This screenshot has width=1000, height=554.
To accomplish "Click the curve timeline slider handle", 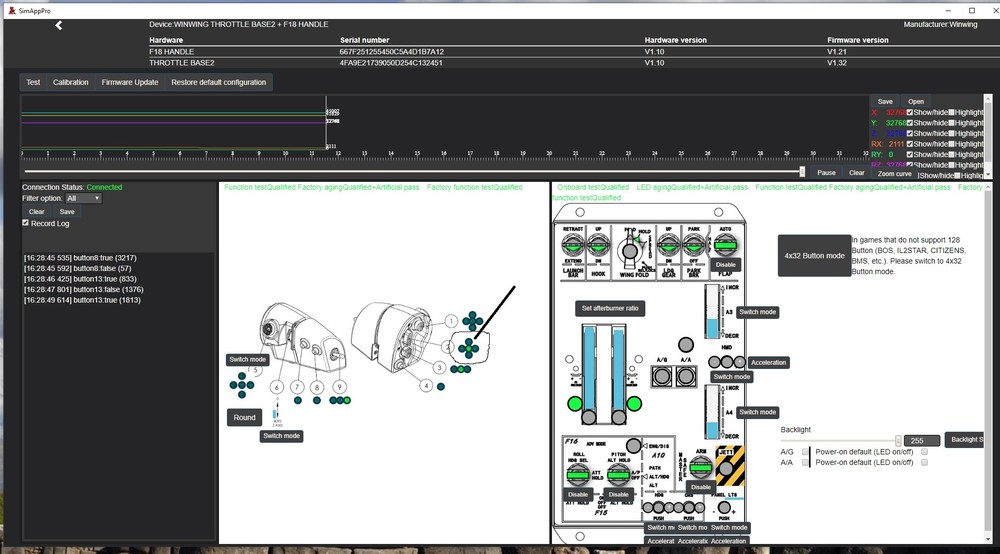I will click(x=802, y=171).
